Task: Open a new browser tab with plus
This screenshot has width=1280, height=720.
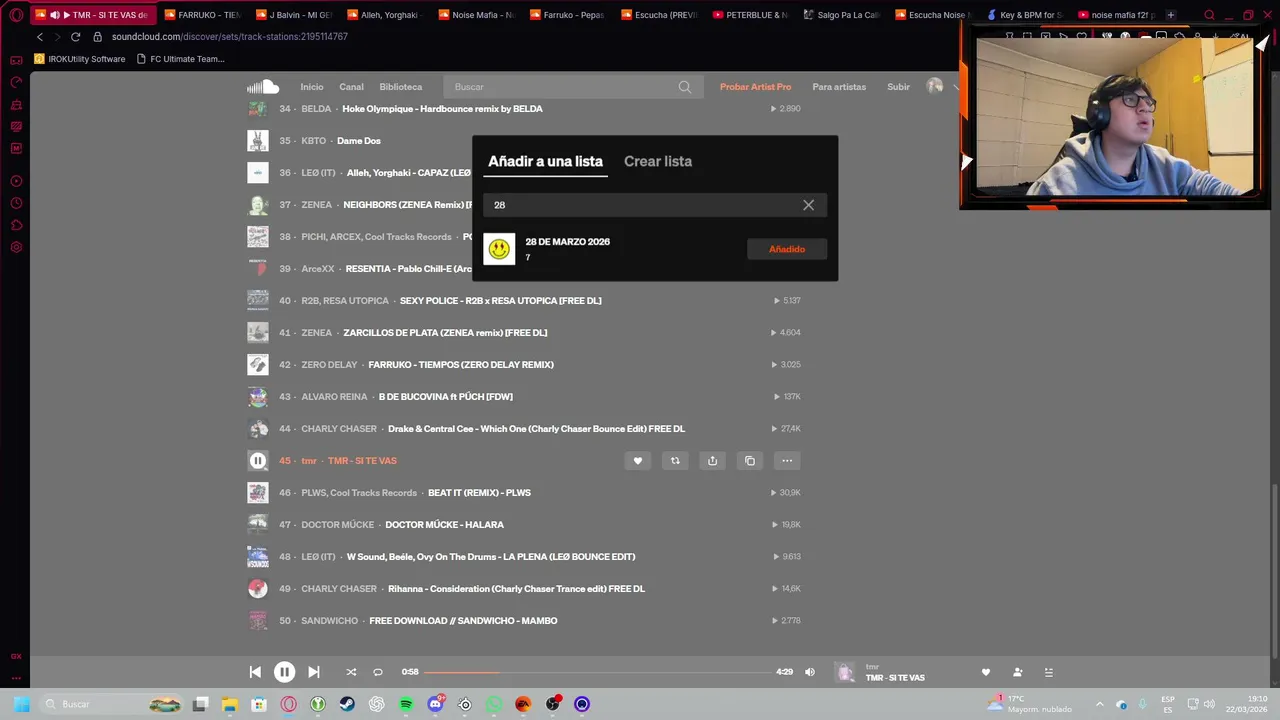Action: click(x=1171, y=15)
